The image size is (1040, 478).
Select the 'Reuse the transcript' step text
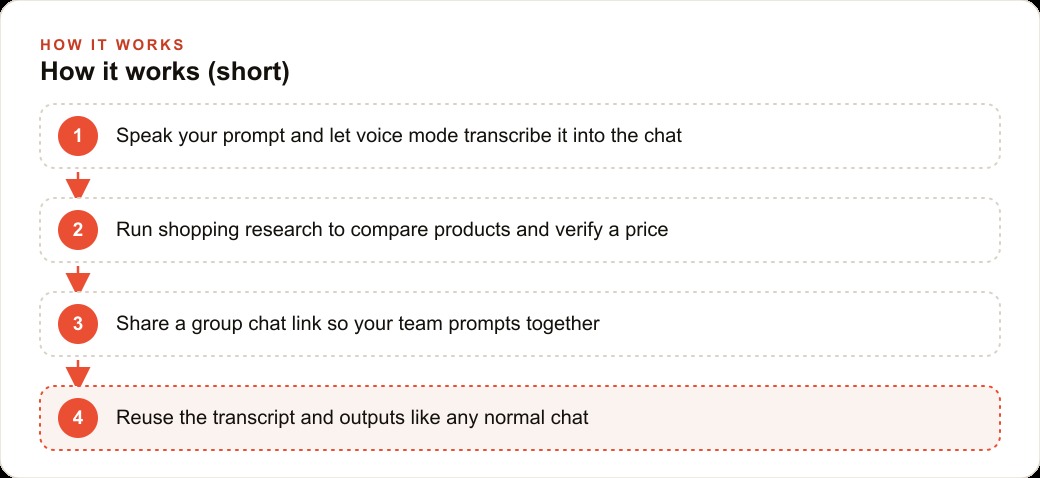coord(352,418)
